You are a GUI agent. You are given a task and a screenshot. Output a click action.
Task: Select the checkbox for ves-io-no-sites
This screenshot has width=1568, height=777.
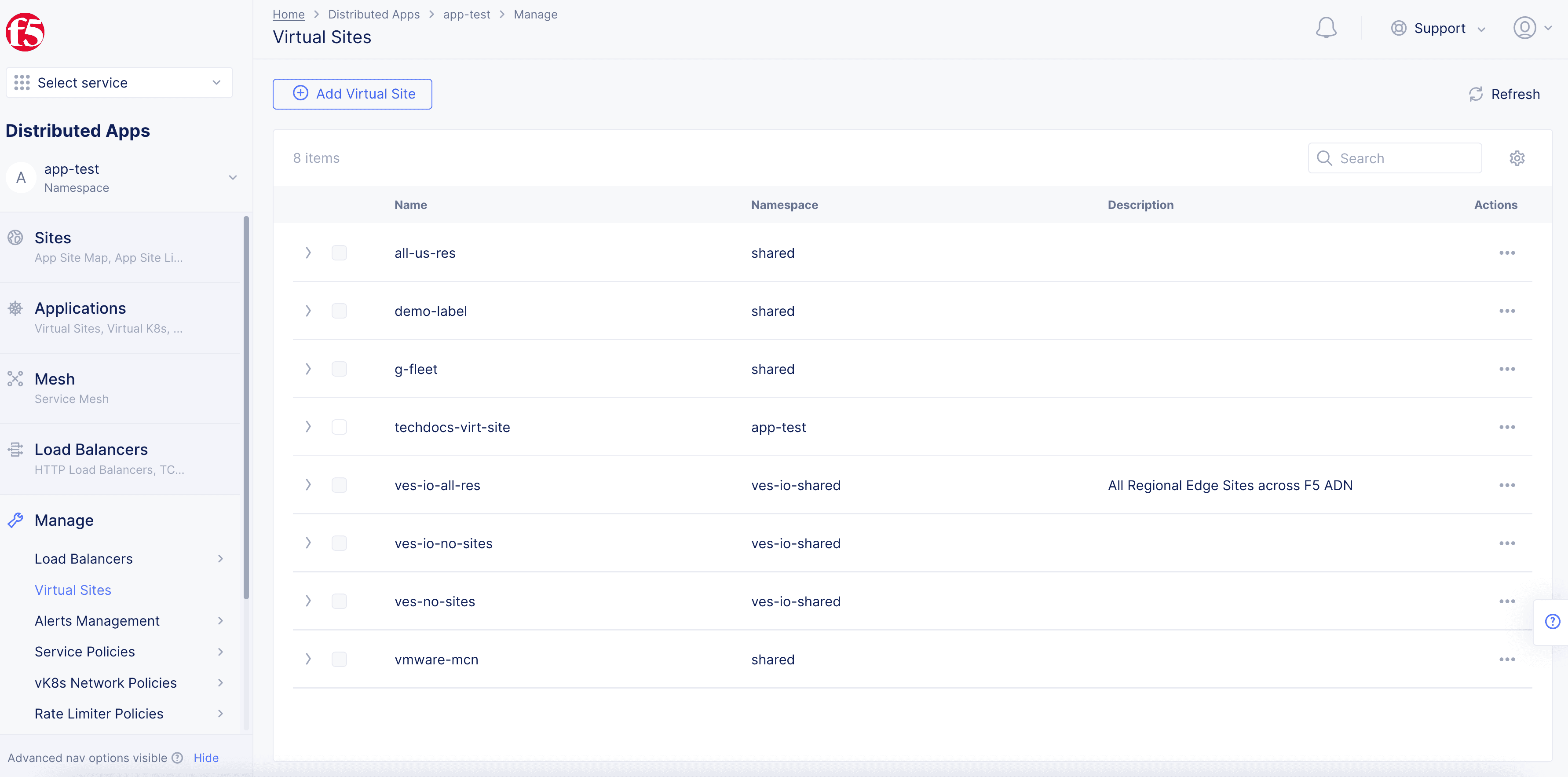(339, 543)
